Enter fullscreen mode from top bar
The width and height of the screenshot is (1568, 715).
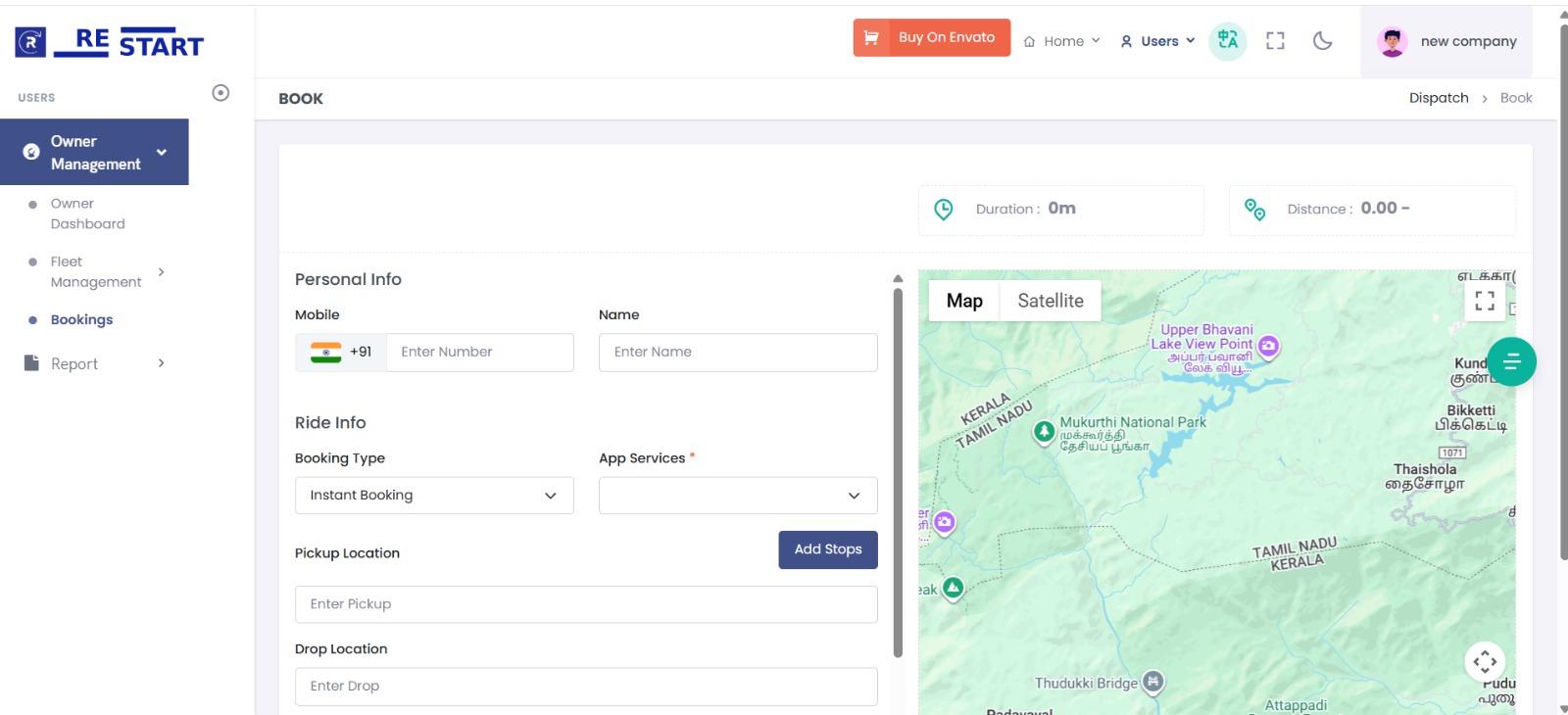(1275, 40)
